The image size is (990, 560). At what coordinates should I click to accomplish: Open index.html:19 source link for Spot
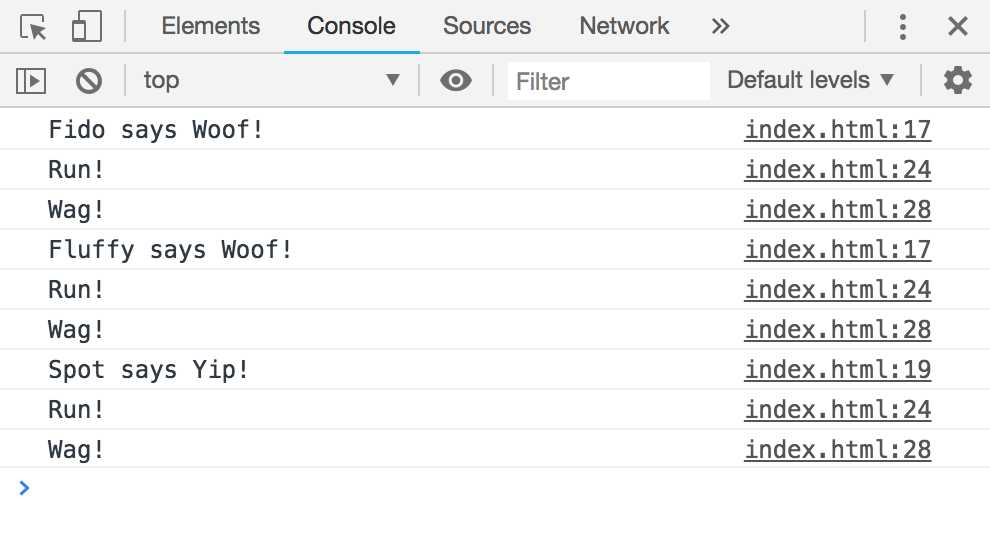click(837, 370)
